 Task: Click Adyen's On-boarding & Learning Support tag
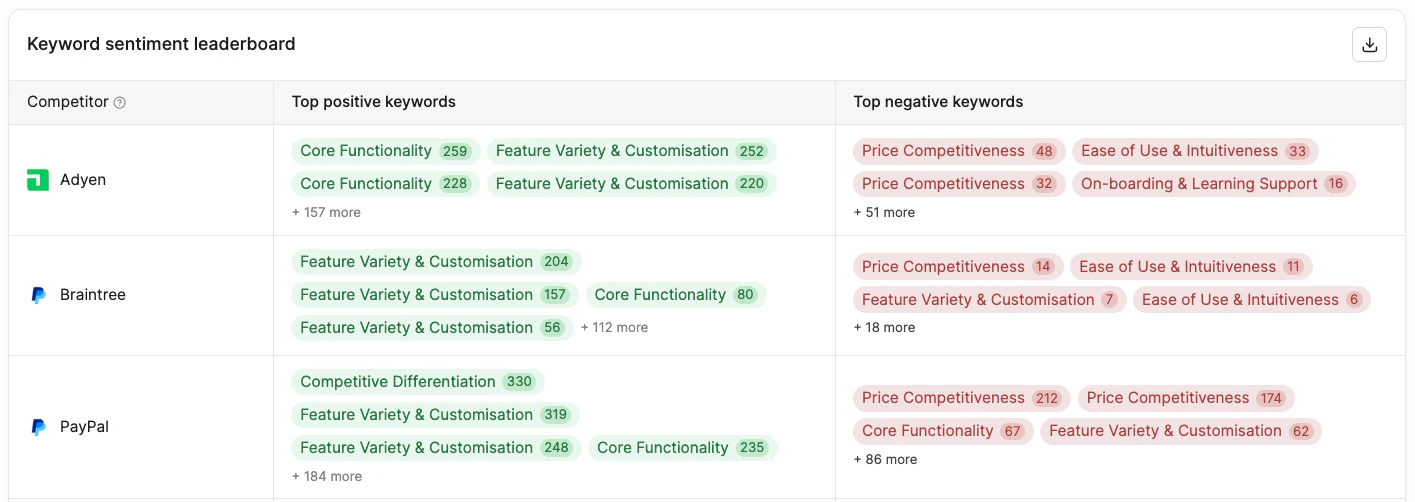[1213, 184]
